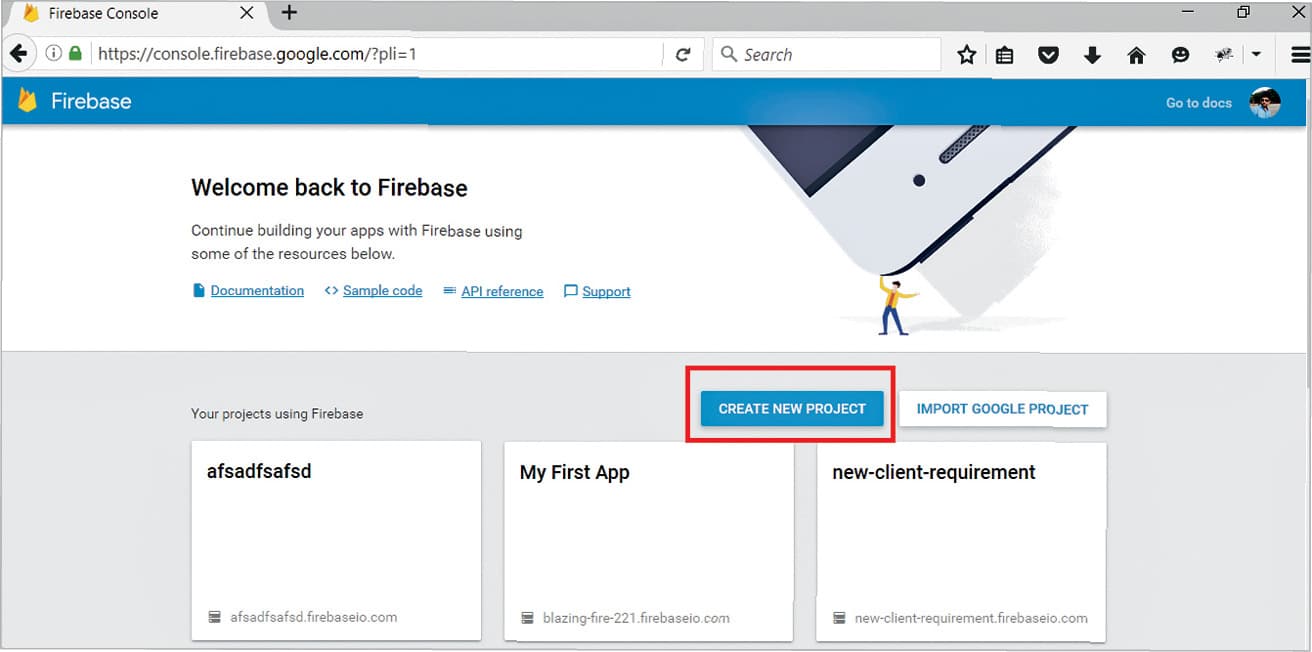
Task: Click the Create New Project button
Action: (791, 409)
